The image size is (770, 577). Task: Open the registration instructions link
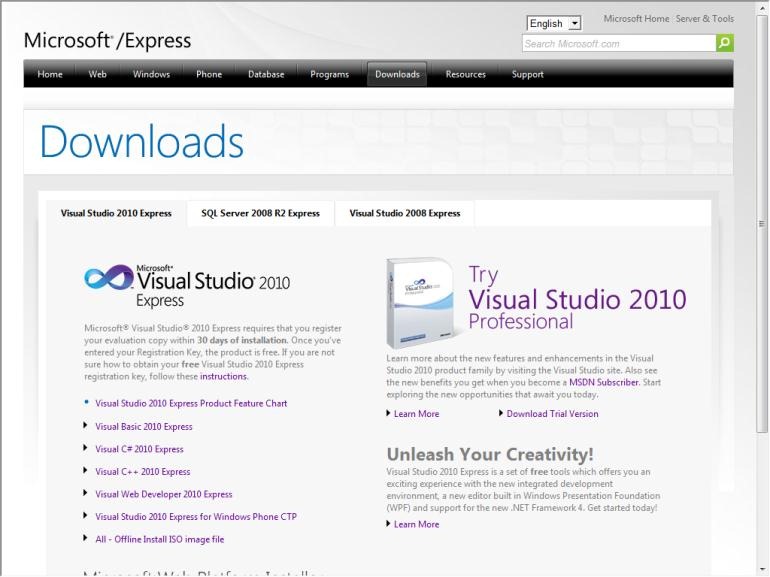pos(223,376)
